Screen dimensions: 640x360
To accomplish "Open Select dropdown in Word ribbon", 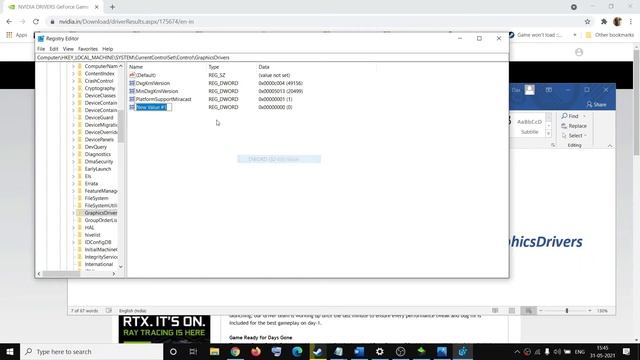I will click(574, 136).
